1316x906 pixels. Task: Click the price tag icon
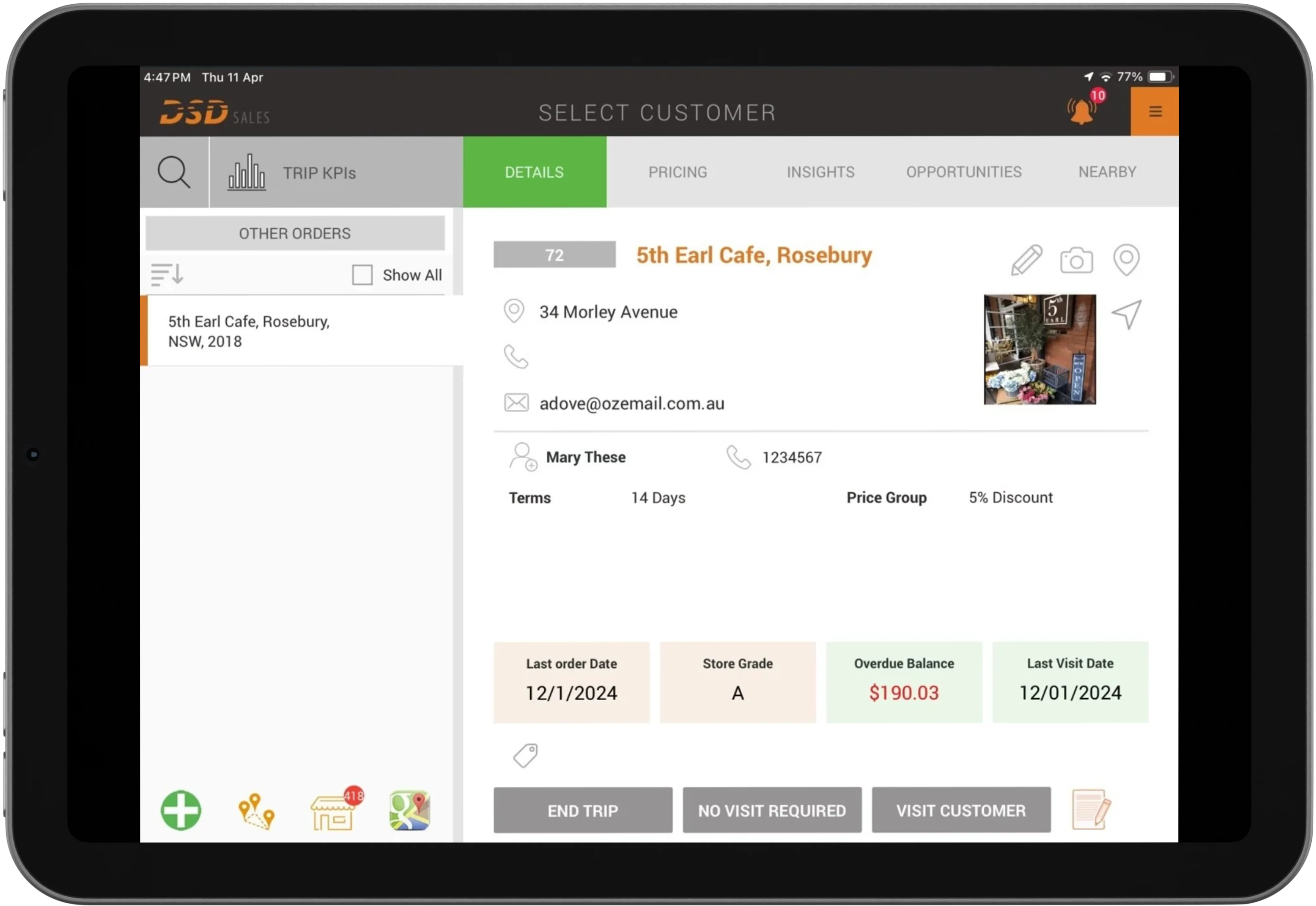click(x=526, y=756)
